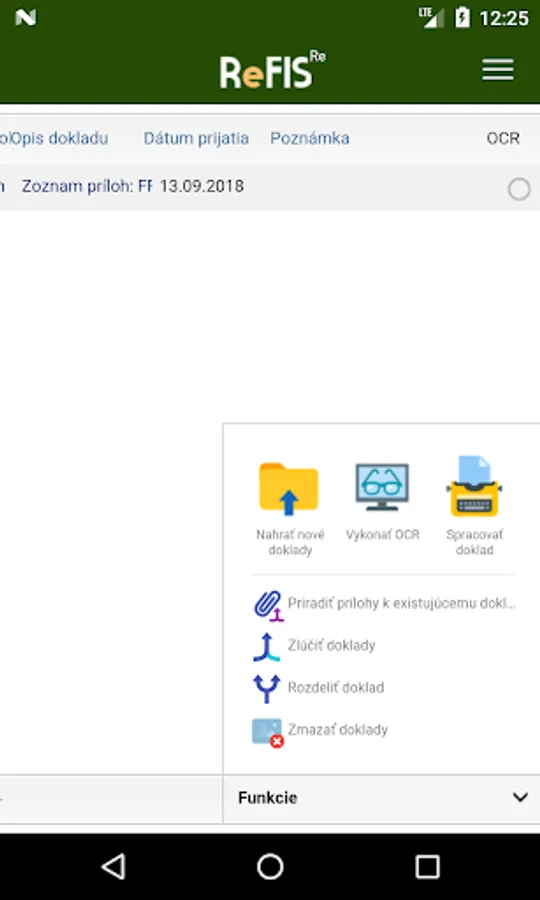Click the Zmazať doklady delete icon
The height and width of the screenshot is (900, 540).
coord(267,733)
